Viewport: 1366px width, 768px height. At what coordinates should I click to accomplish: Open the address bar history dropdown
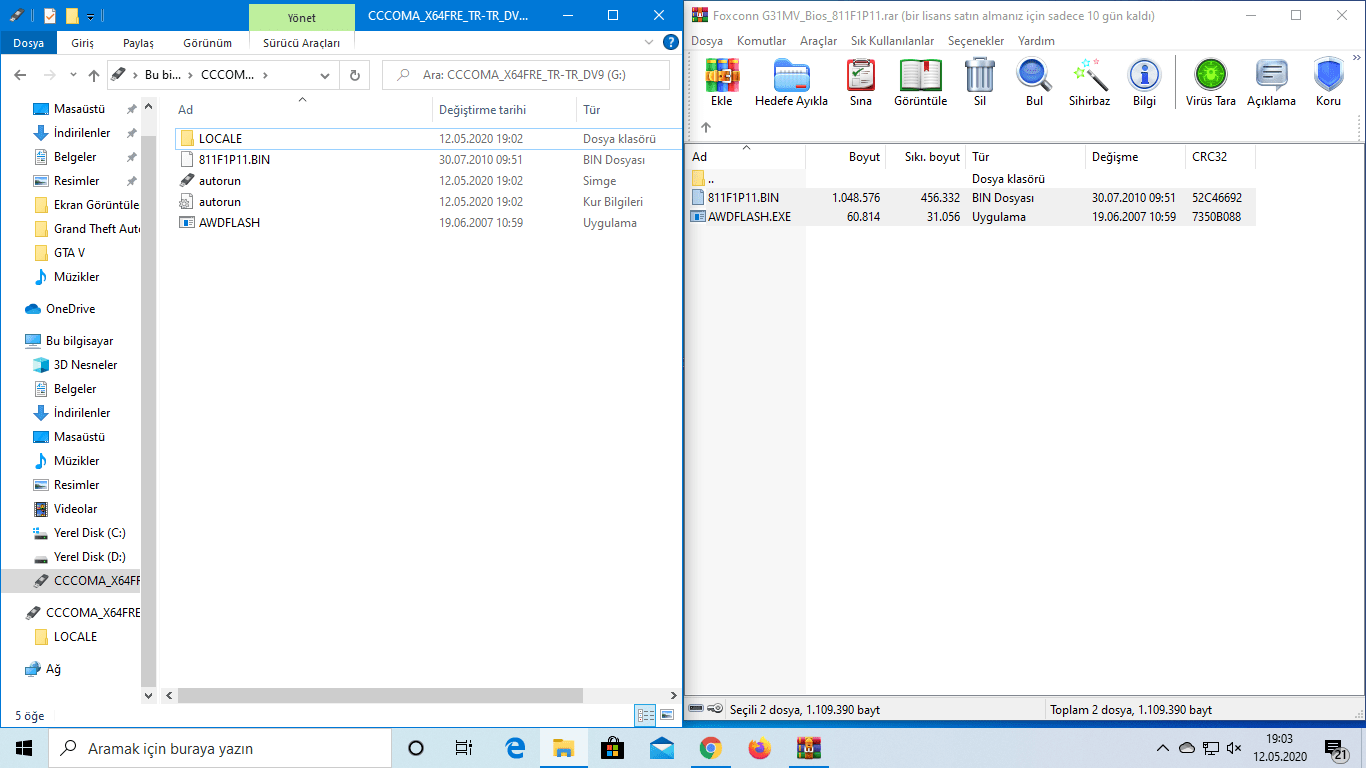pyautogui.click(x=325, y=75)
